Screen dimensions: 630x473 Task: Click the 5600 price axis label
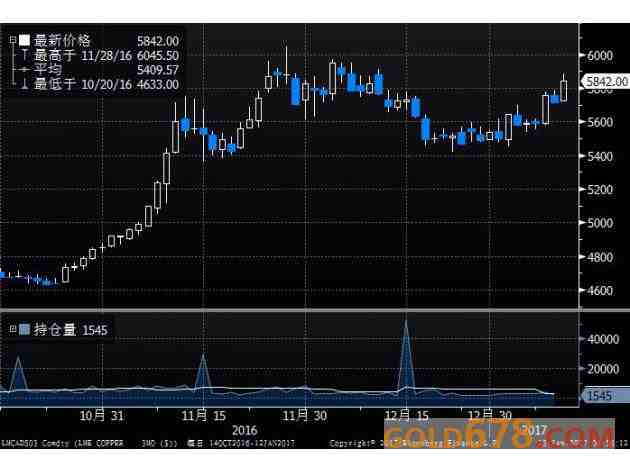coord(600,122)
